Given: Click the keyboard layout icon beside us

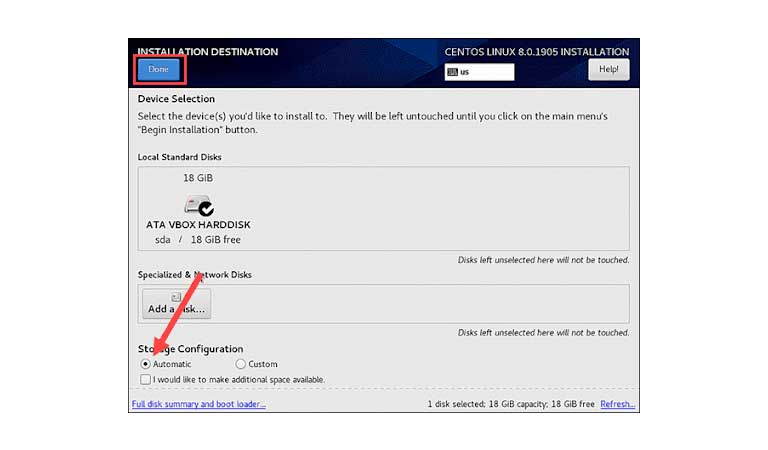Looking at the screenshot, I should pos(452,72).
